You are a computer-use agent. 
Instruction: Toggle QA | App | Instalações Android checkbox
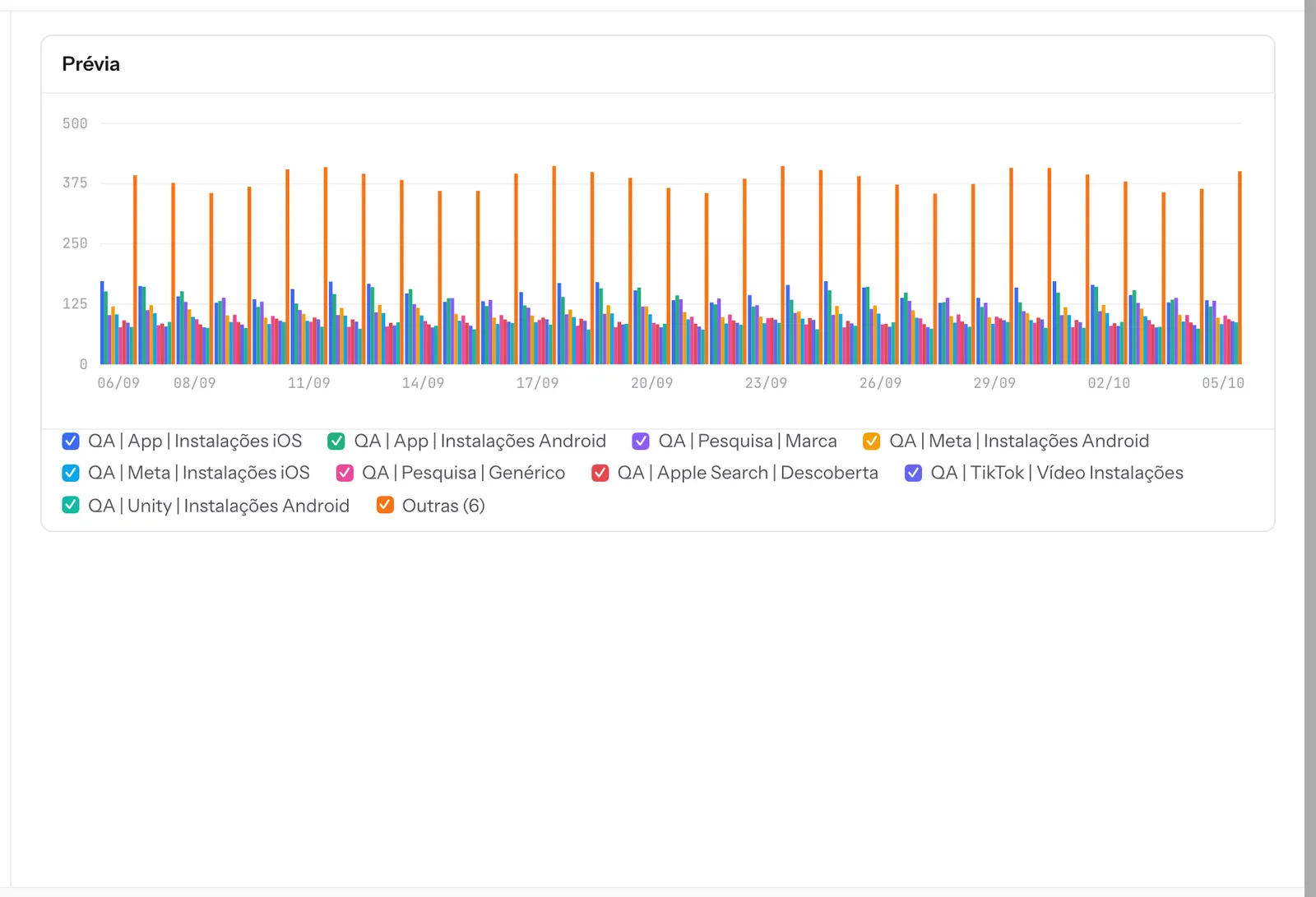[x=336, y=442]
